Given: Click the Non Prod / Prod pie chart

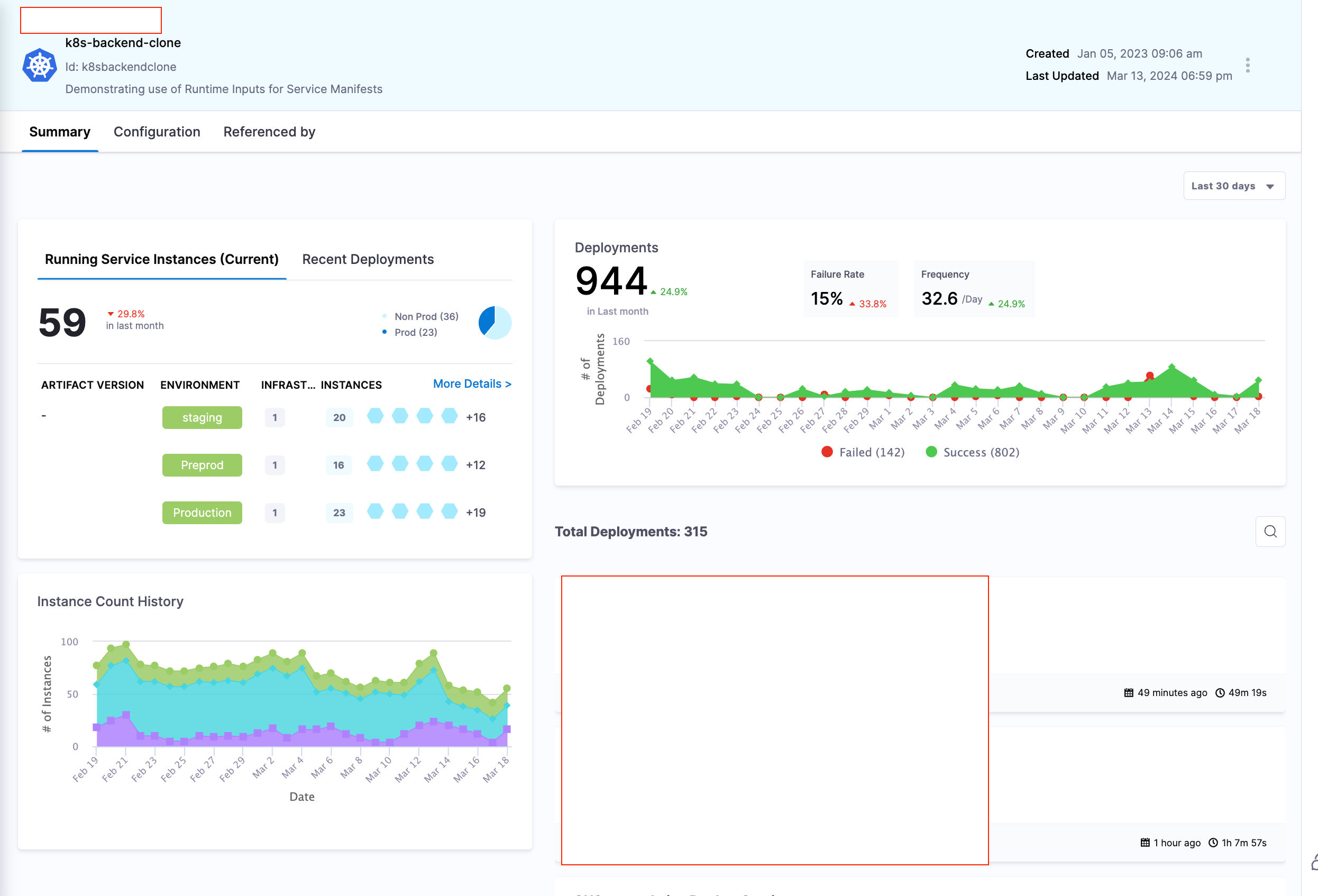Looking at the screenshot, I should [495, 323].
